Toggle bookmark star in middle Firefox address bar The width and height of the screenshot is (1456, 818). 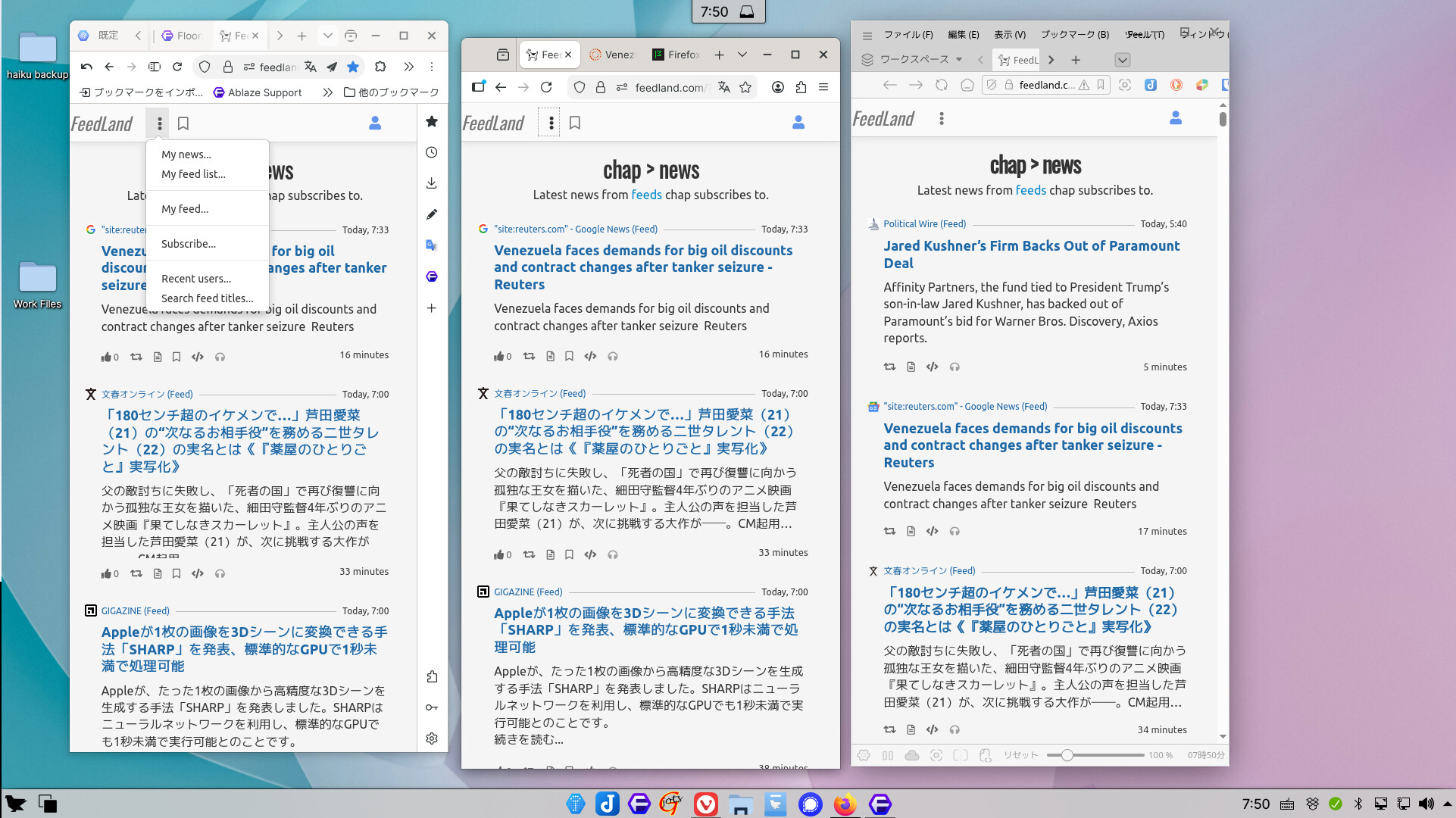pyautogui.click(x=745, y=87)
